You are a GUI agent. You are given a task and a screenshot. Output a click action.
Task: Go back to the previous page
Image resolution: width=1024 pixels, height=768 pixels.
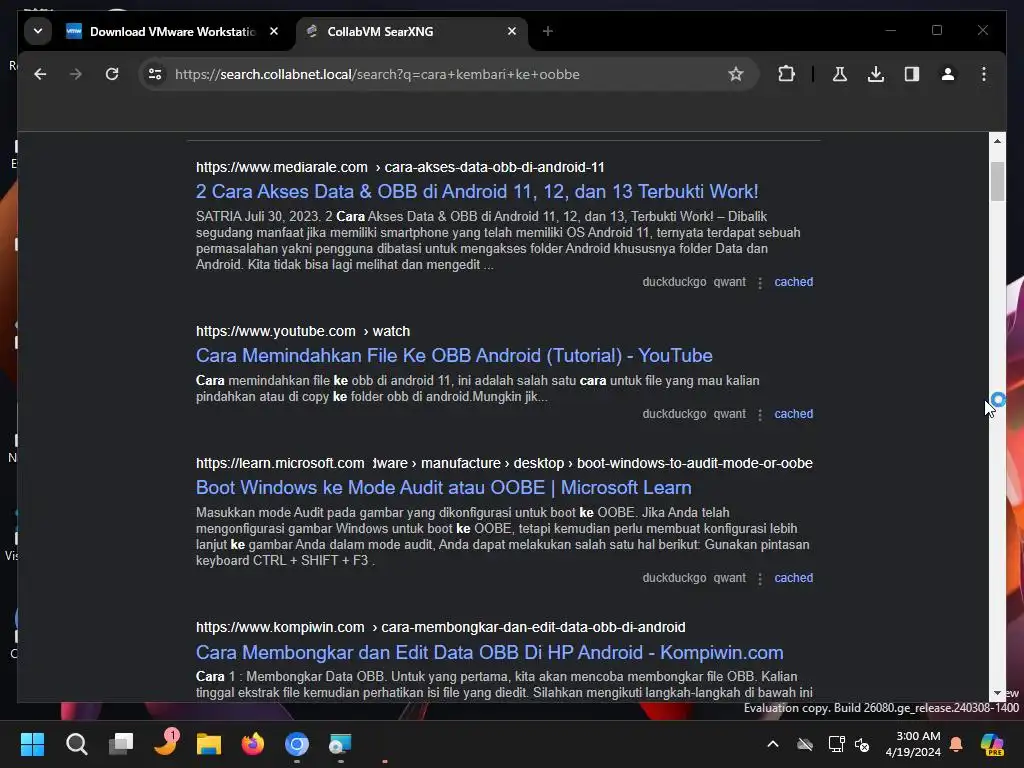(40, 74)
